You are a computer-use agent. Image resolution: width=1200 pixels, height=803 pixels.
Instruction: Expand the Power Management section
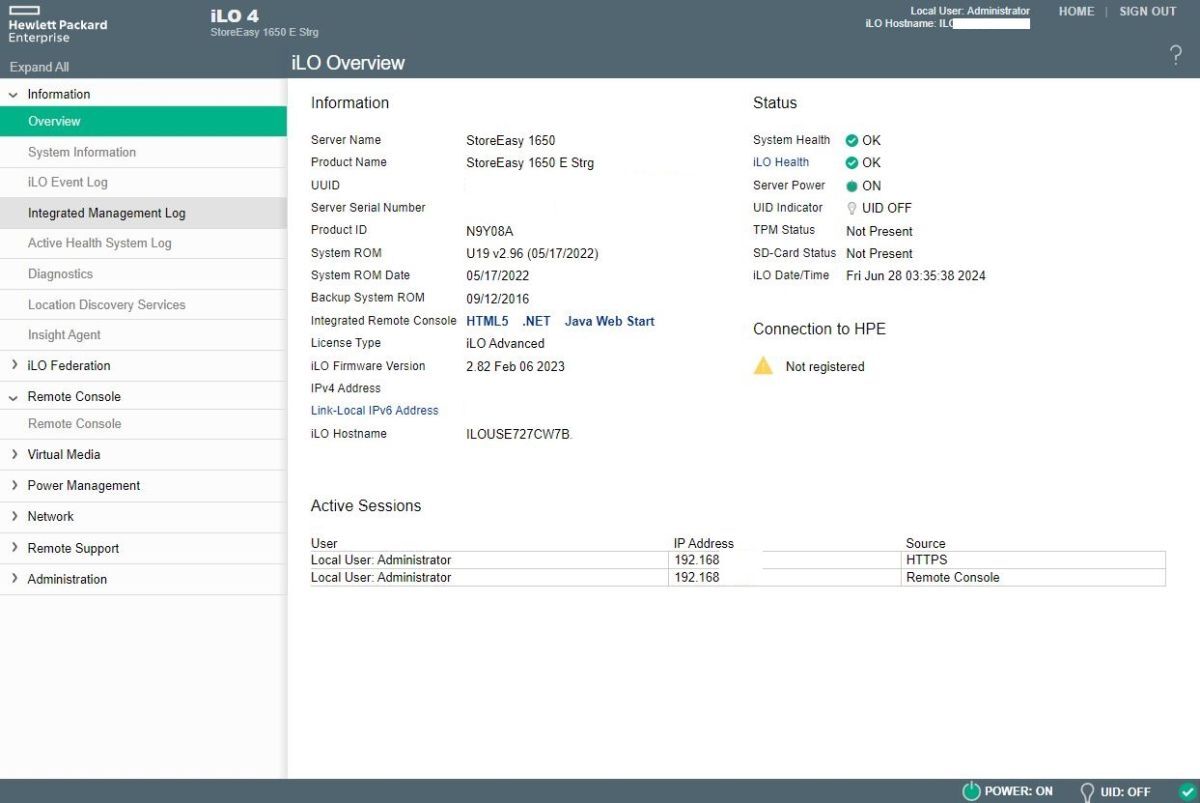coord(14,485)
